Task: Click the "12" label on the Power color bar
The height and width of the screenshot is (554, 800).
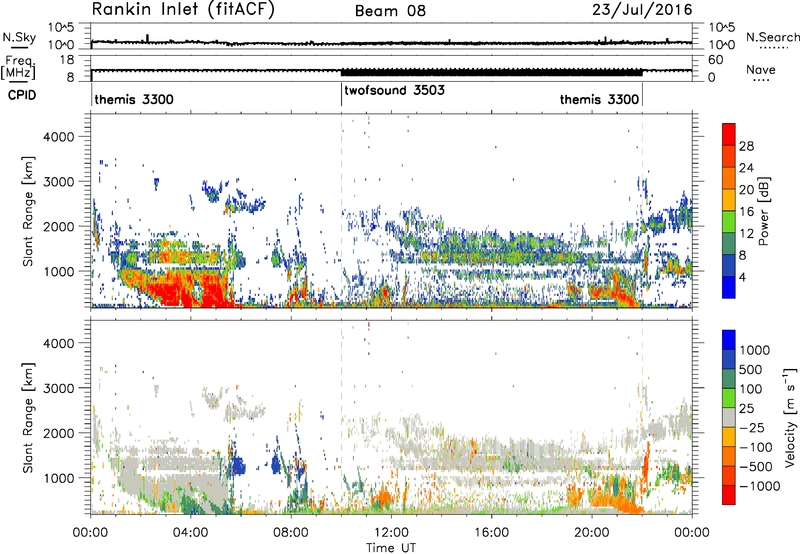Action: [x=746, y=233]
